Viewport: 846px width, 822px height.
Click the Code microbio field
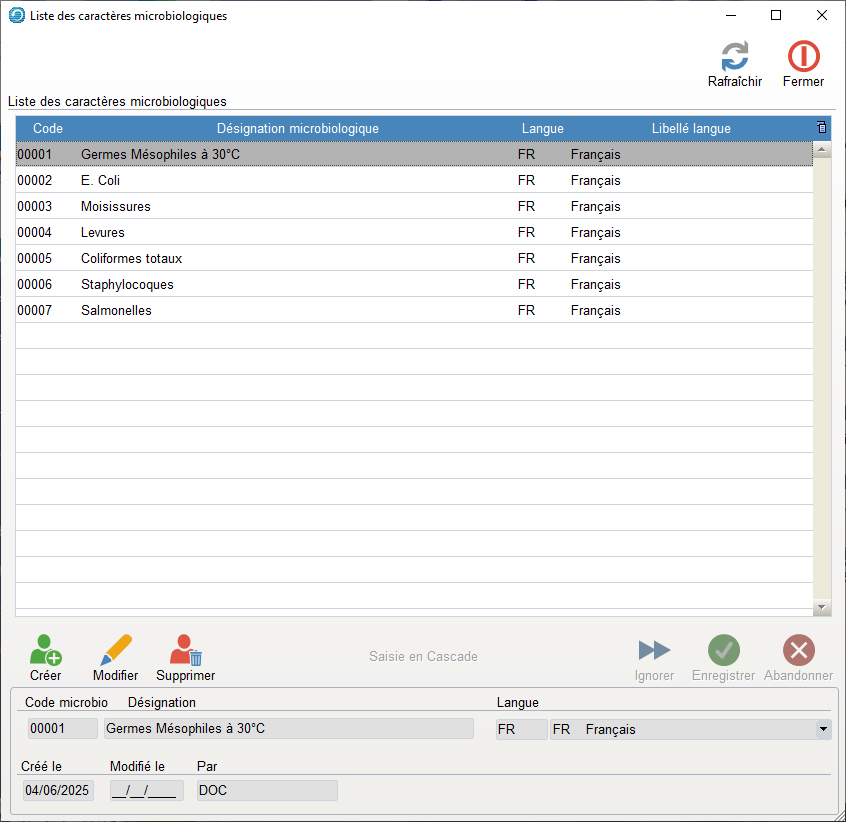[62, 730]
